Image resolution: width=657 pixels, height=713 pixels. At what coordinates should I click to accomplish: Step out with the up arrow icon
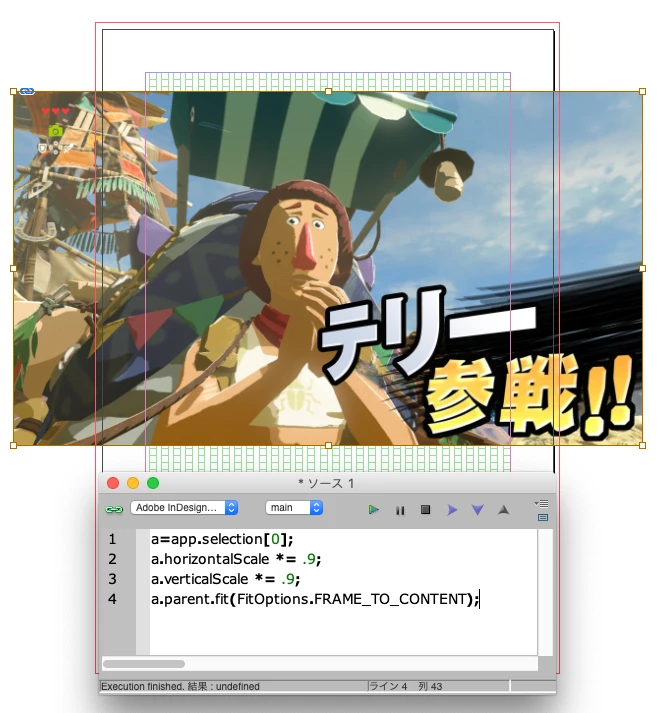coord(503,510)
